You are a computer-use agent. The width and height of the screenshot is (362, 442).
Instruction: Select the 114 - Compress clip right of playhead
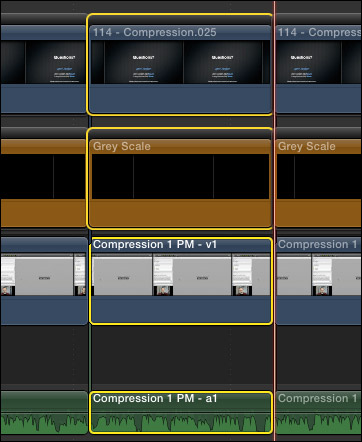click(x=319, y=69)
